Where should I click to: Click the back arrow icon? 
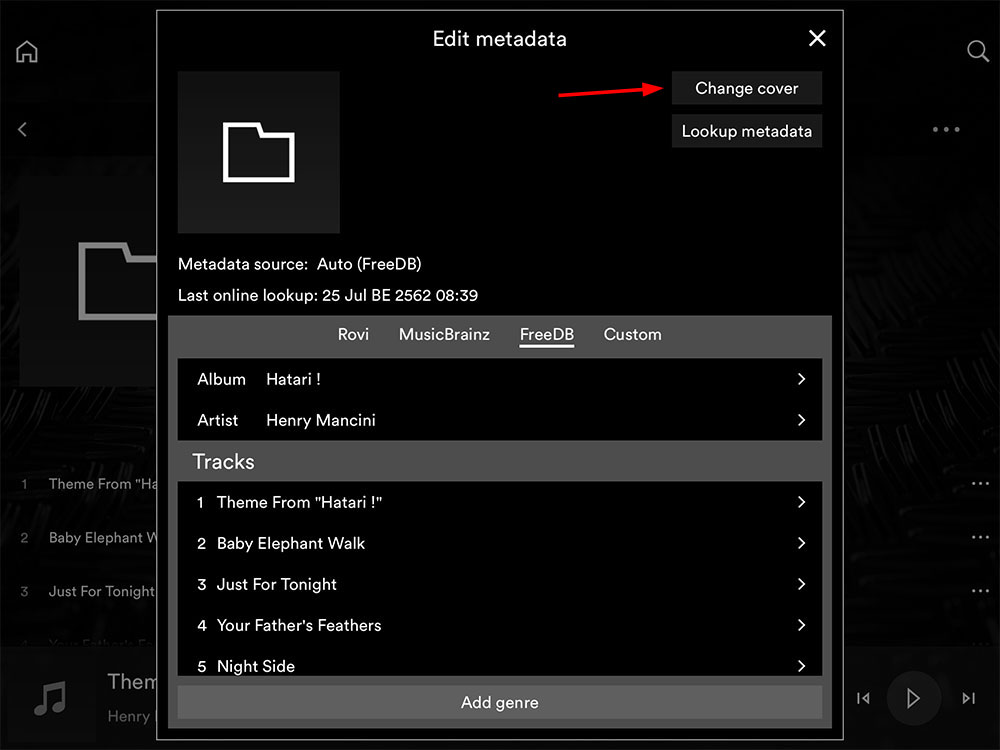click(x=22, y=129)
